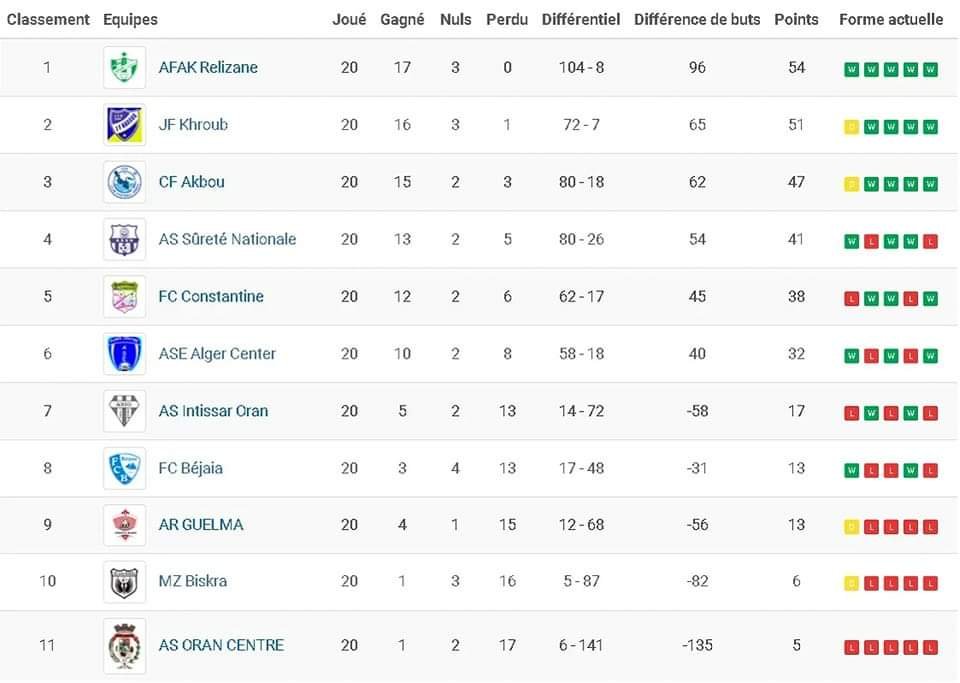Open the JF Khroub team page
The image size is (960, 683).
pyautogui.click(x=193, y=125)
